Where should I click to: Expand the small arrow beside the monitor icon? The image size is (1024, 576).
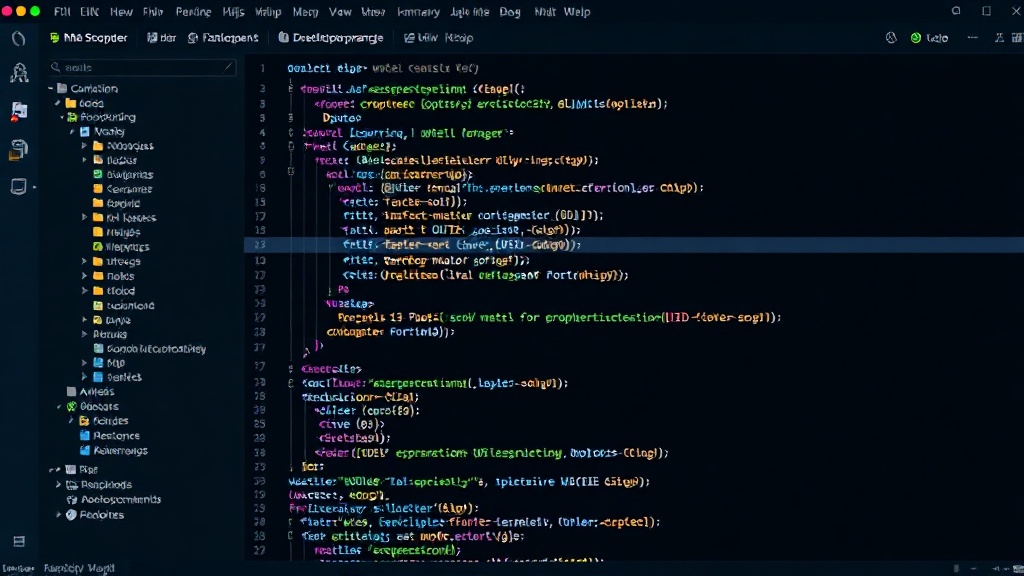pos(34,187)
